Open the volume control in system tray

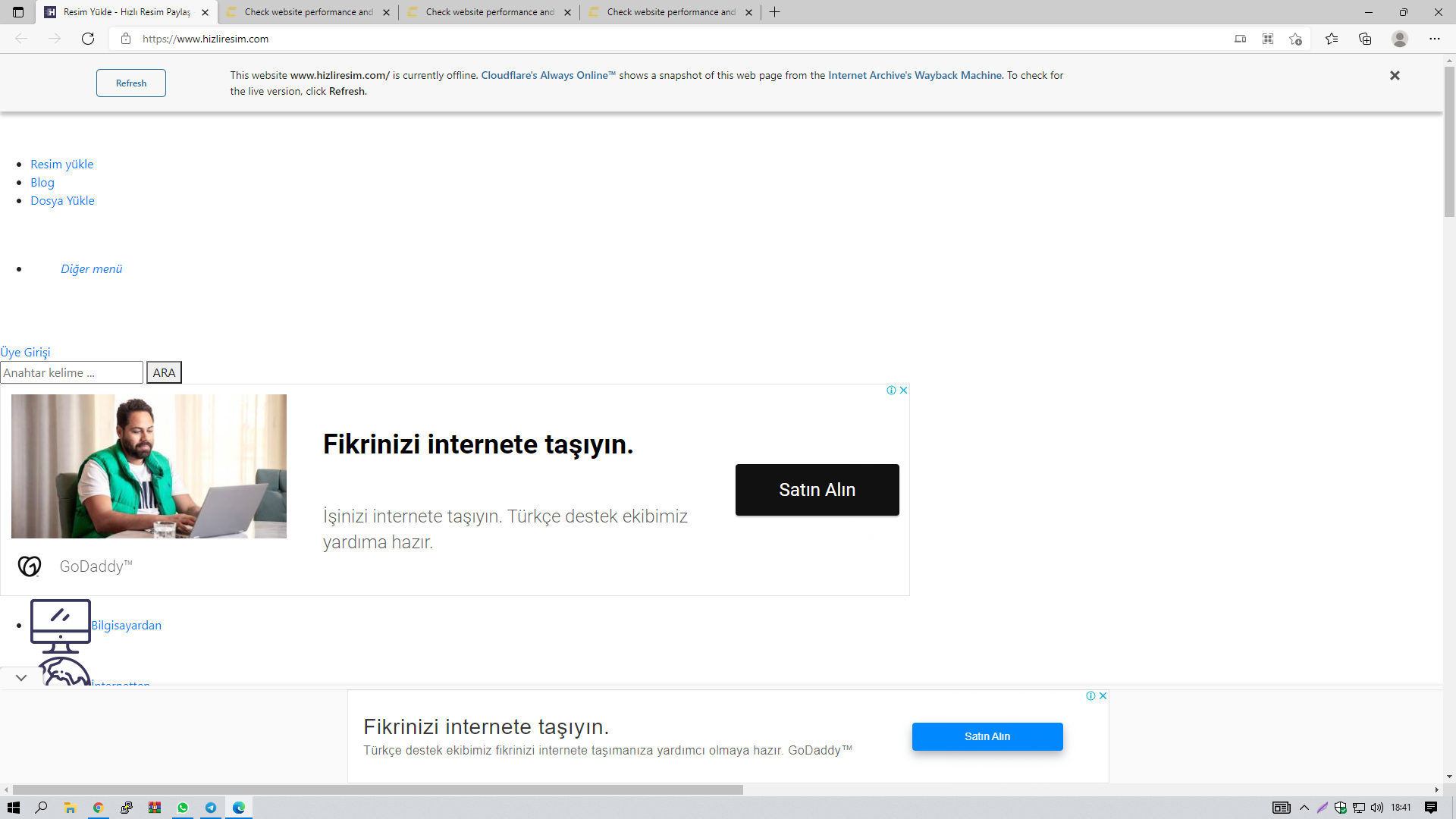[x=1377, y=808]
